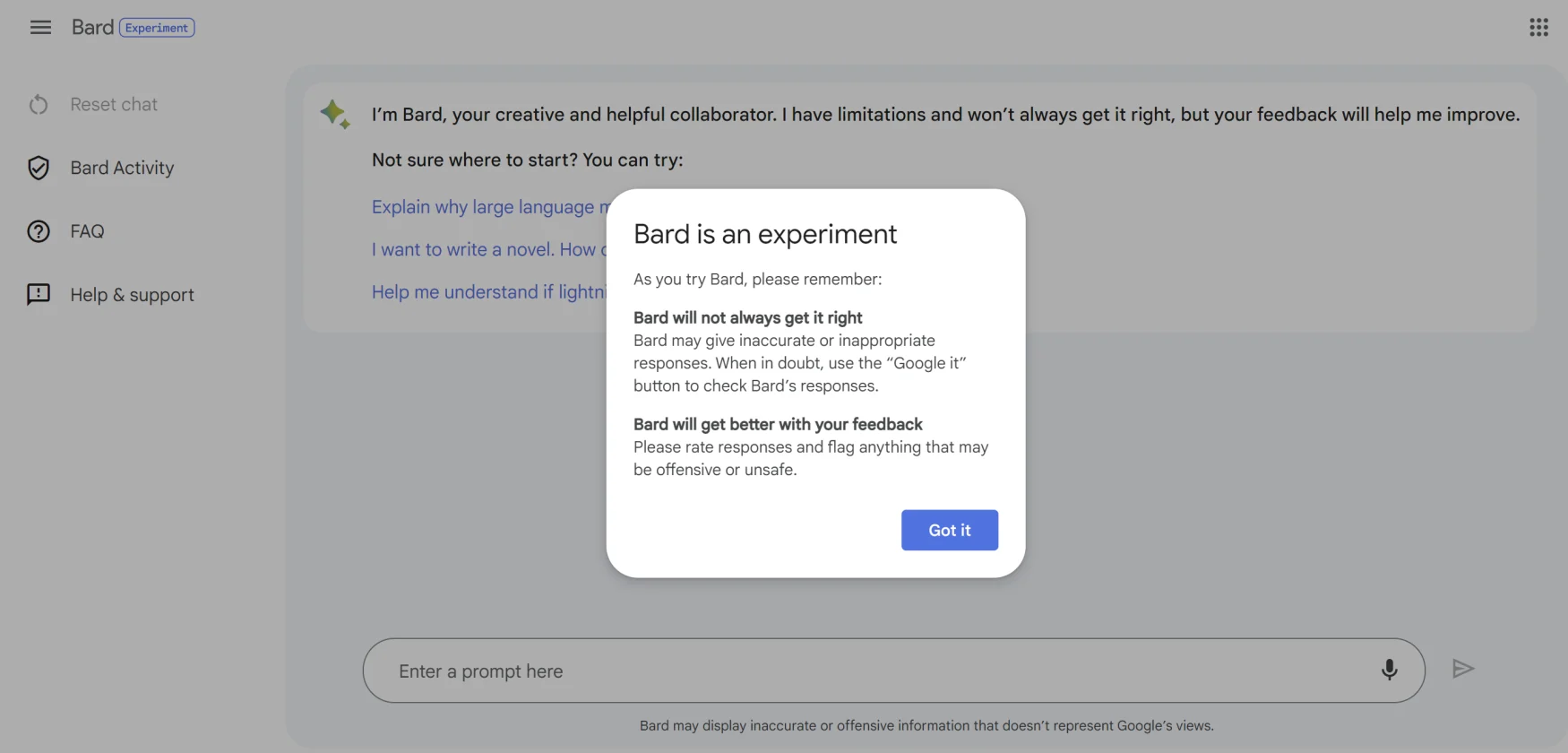Click the FAQ question mark icon
Viewport: 1568px width, 753px height.
[39, 231]
